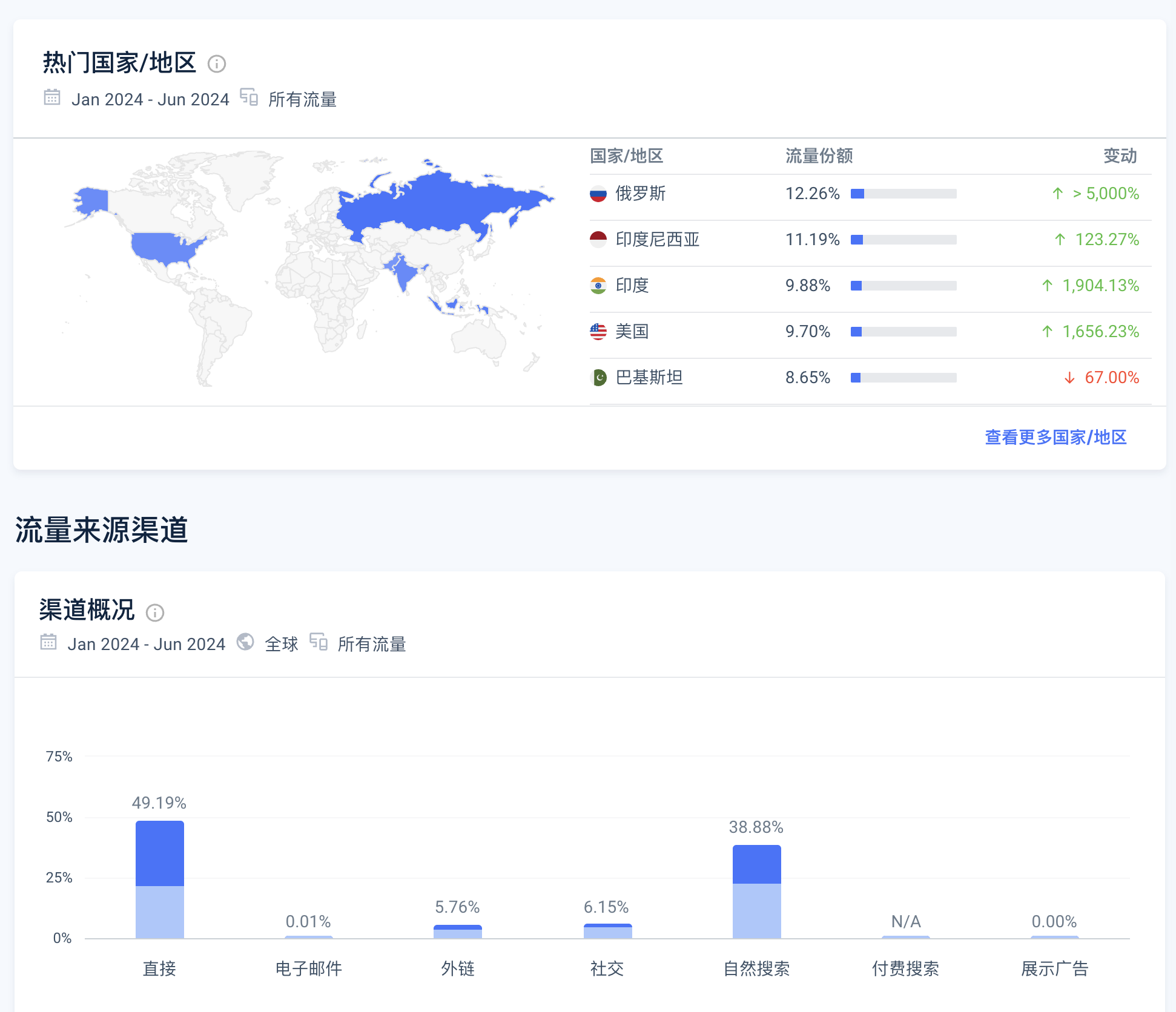
Task: Click the 美国 country name
Action: tap(632, 332)
